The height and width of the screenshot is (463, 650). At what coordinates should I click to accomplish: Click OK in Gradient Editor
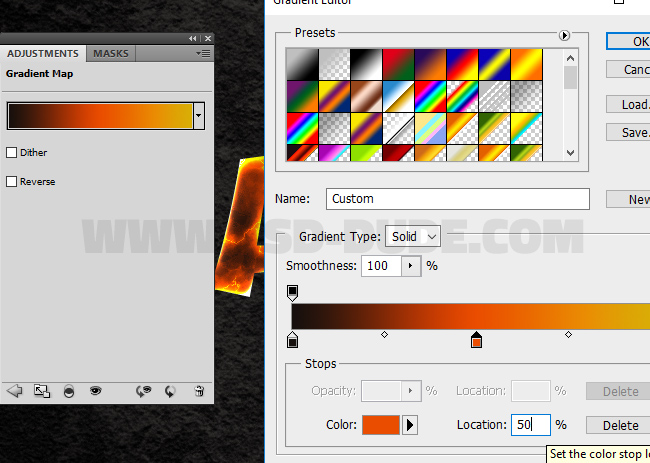tap(629, 41)
